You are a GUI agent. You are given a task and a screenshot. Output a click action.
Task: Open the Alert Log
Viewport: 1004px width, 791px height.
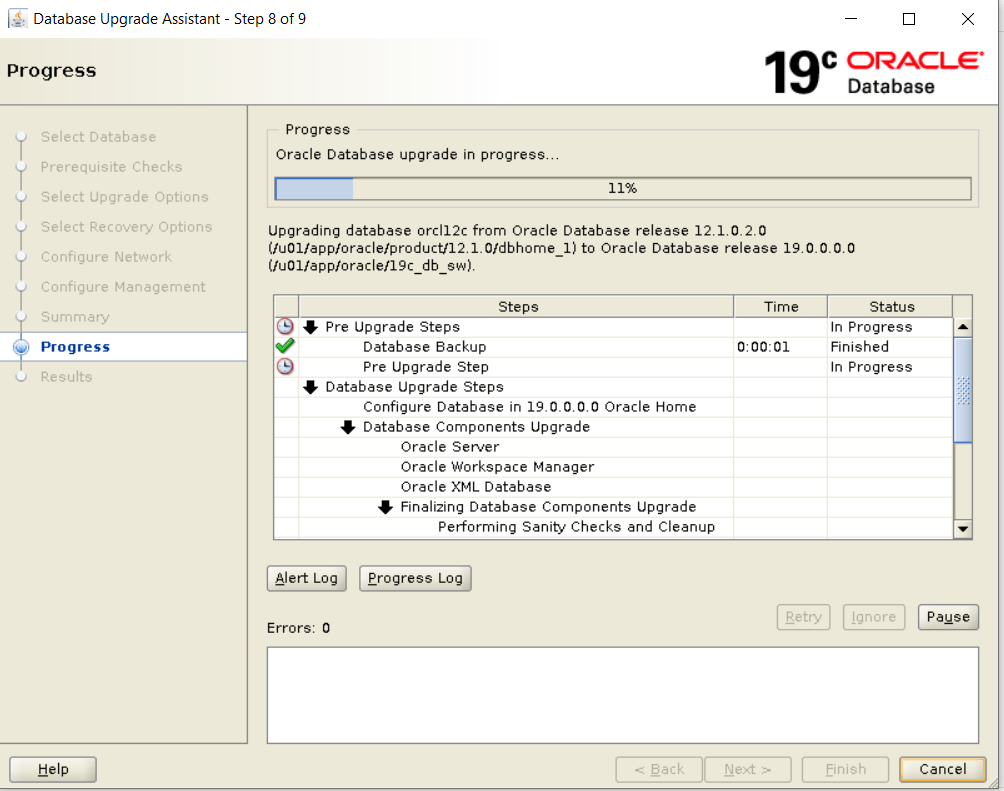click(306, 578)
